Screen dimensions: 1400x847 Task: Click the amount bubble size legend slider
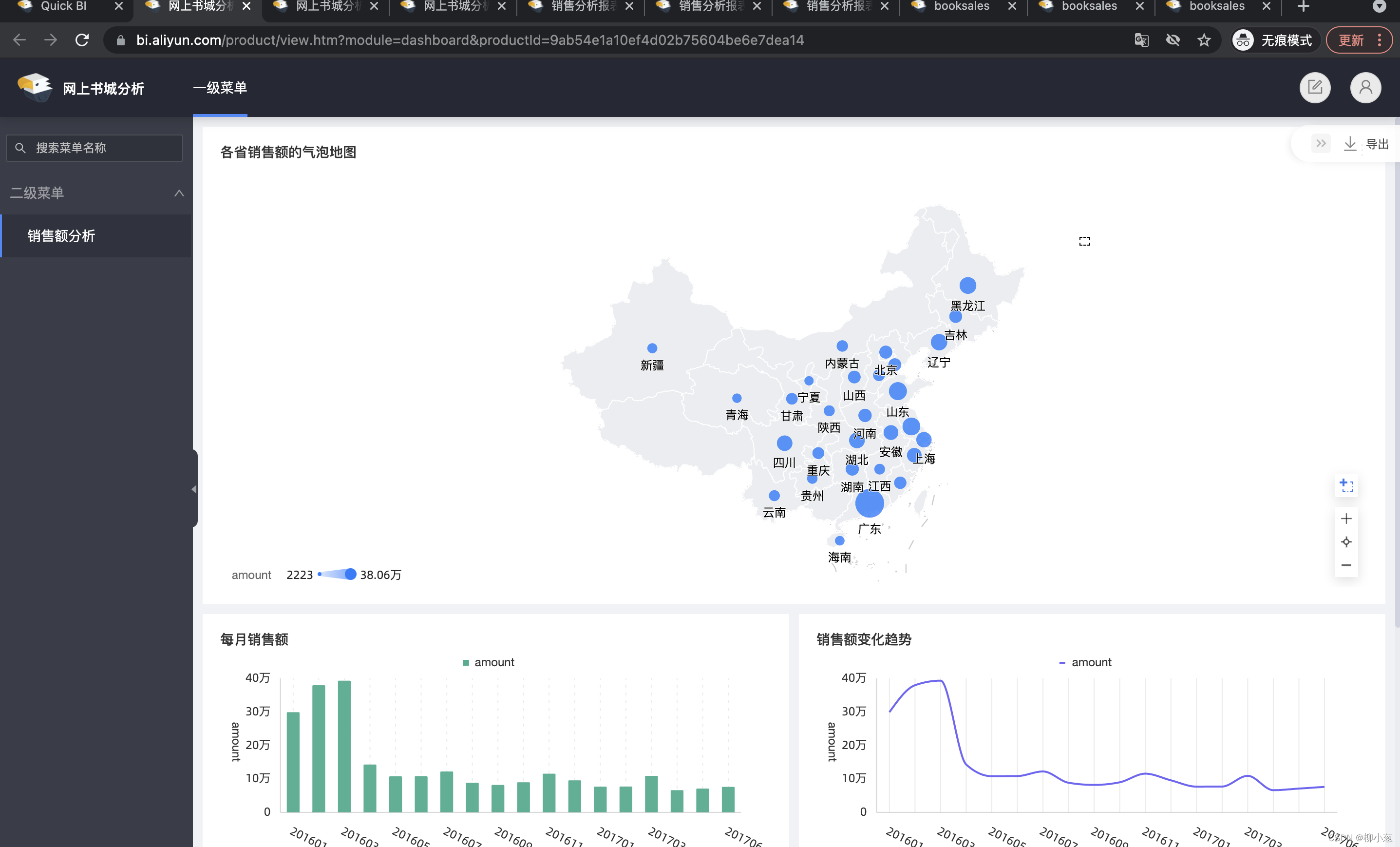[x=337, y=574]
